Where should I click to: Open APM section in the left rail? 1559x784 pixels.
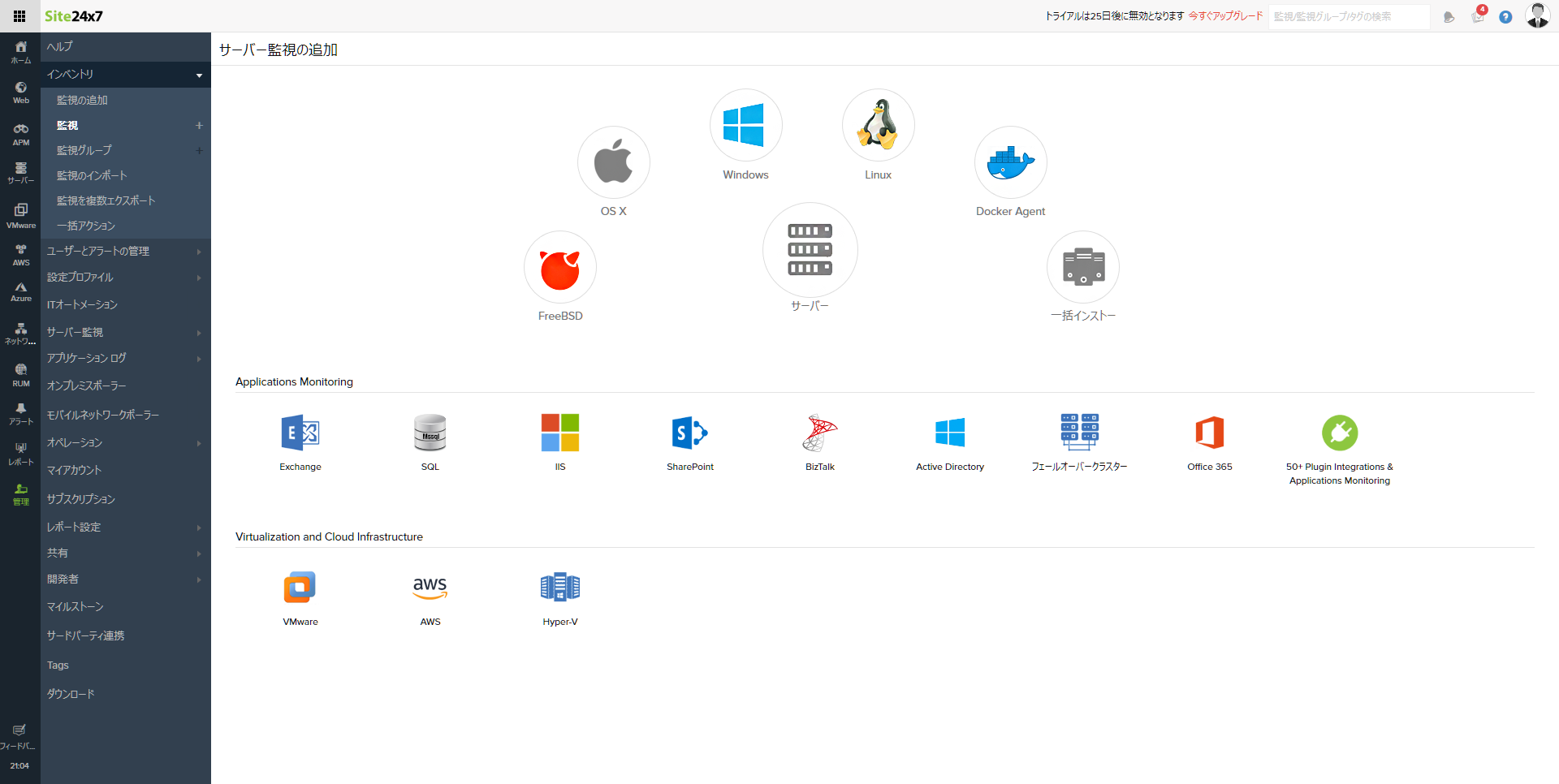[x=20, y=134]
